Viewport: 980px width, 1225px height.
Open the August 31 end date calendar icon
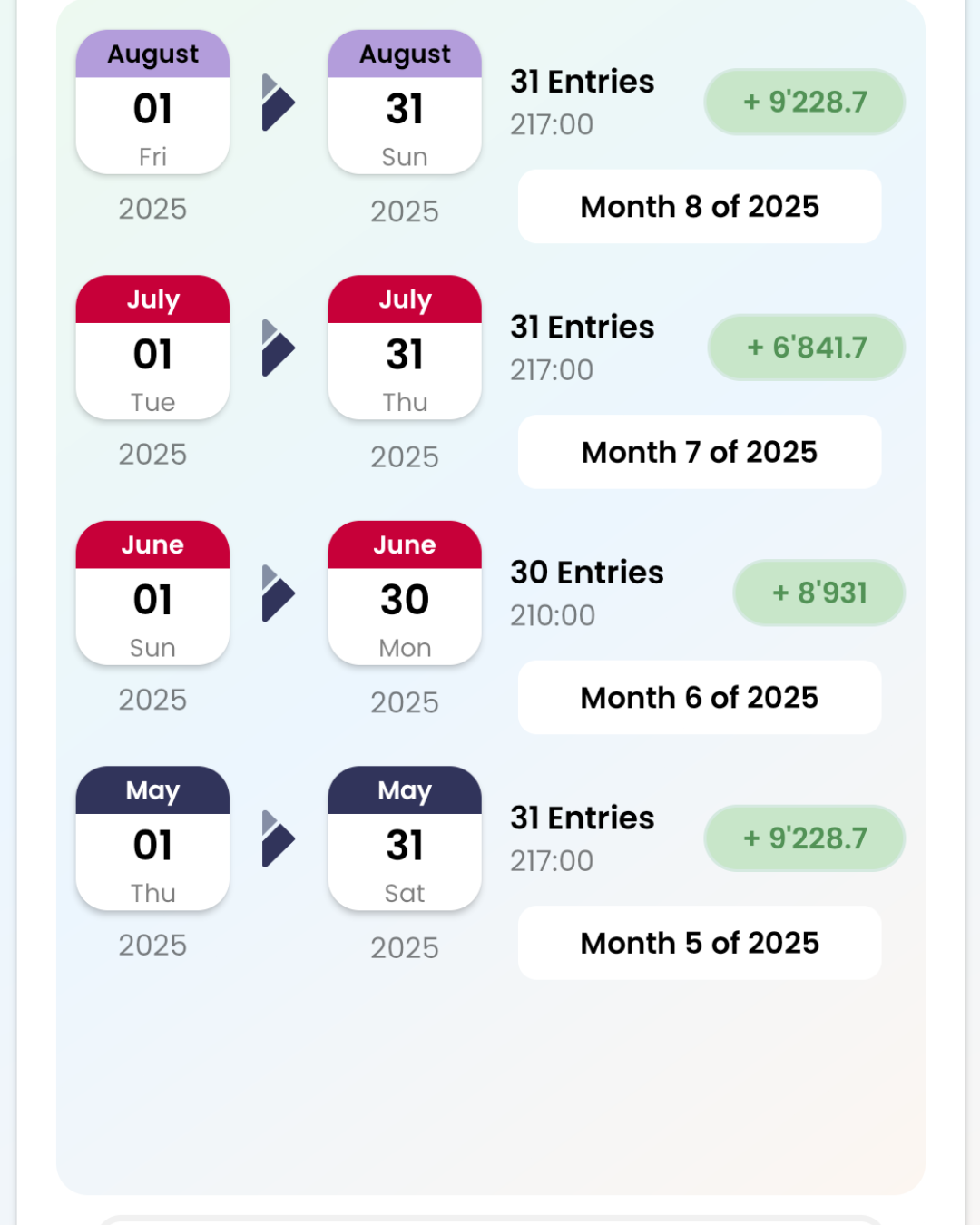(x=405, y=102)
